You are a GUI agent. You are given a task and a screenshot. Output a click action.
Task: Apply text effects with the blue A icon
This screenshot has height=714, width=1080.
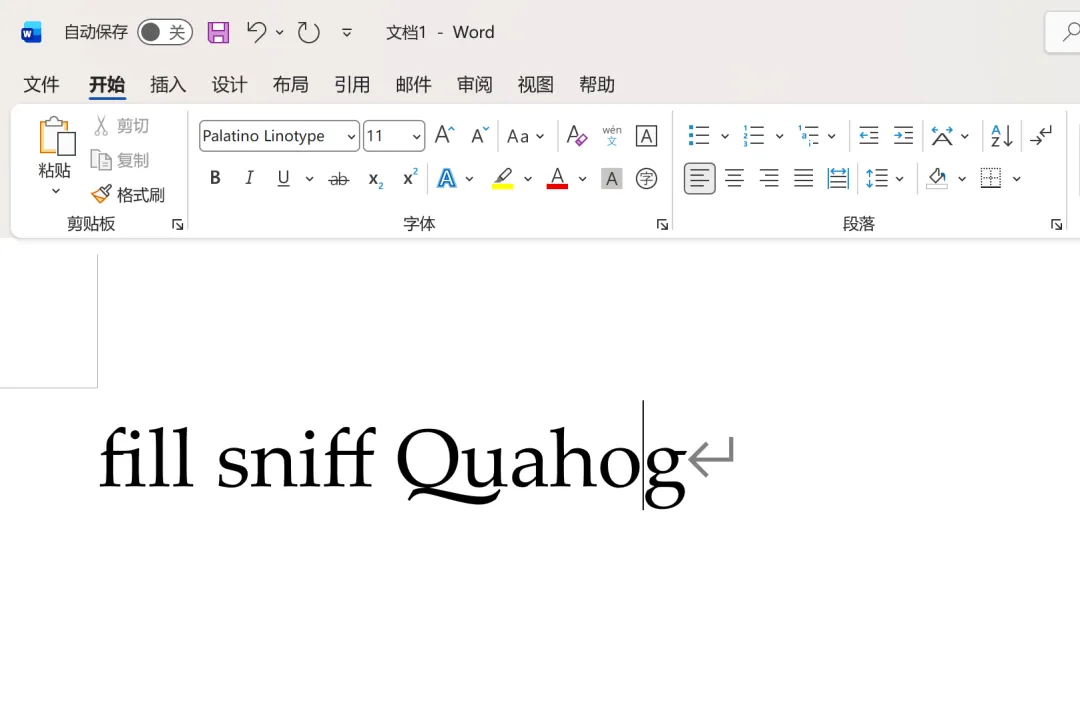tap(446, 178)
